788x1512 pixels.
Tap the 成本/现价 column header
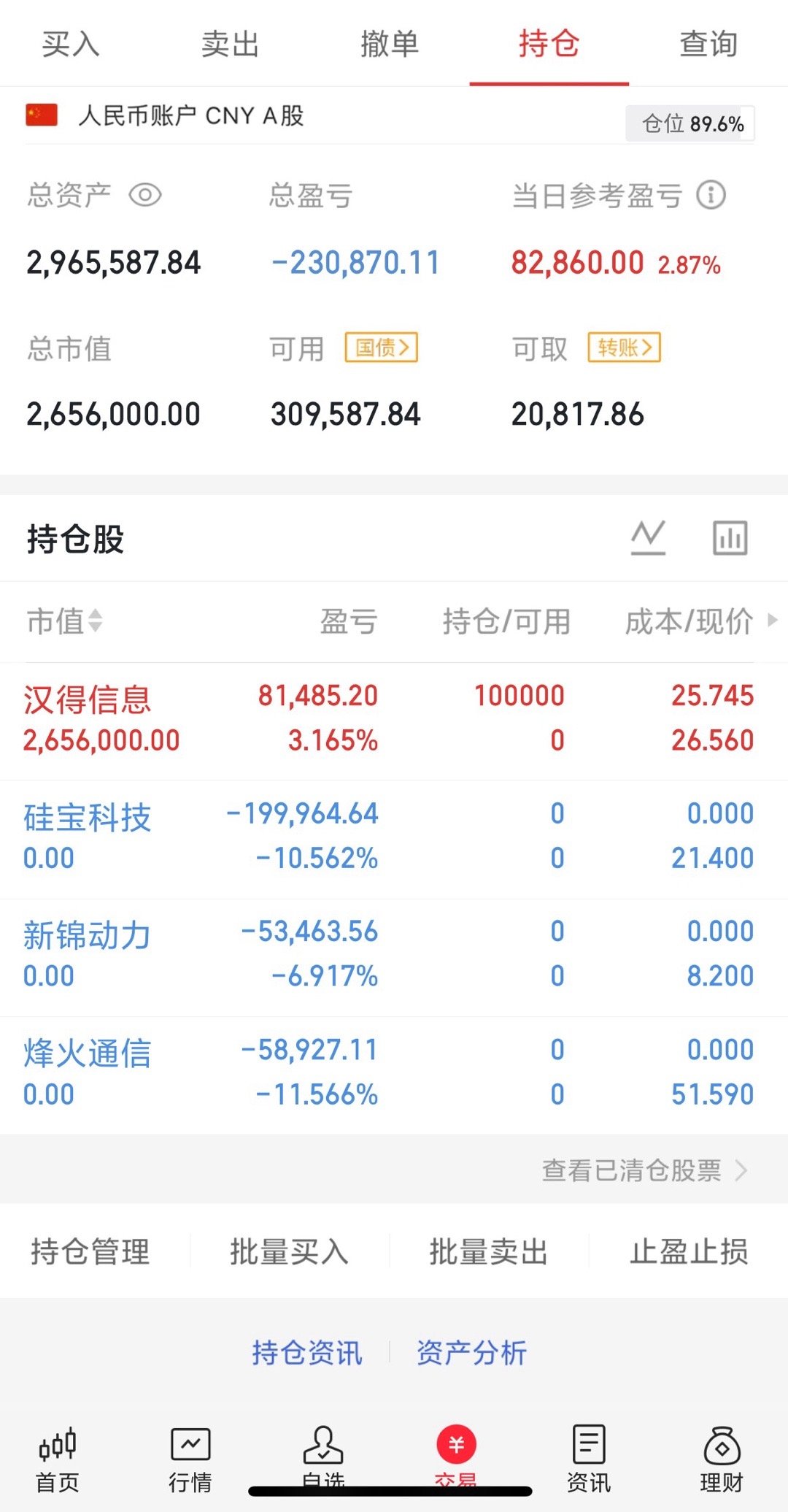pyautogui.click(x=689, y=621)
